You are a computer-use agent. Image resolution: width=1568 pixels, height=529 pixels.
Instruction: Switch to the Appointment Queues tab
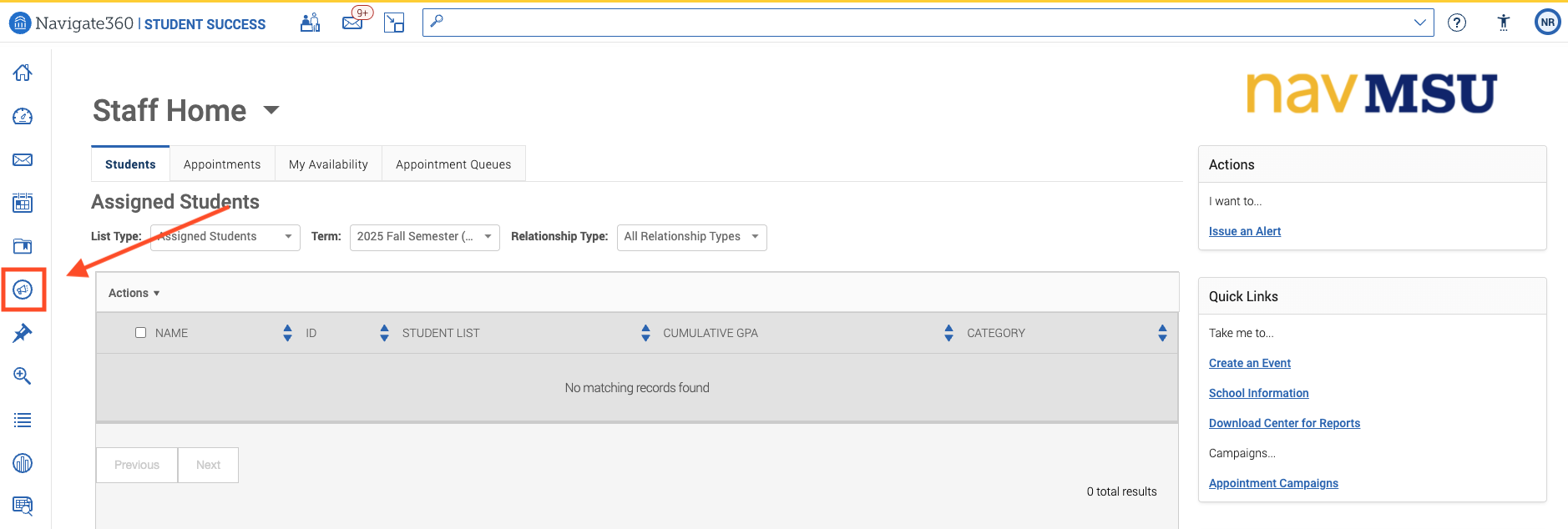click(453, 164)
